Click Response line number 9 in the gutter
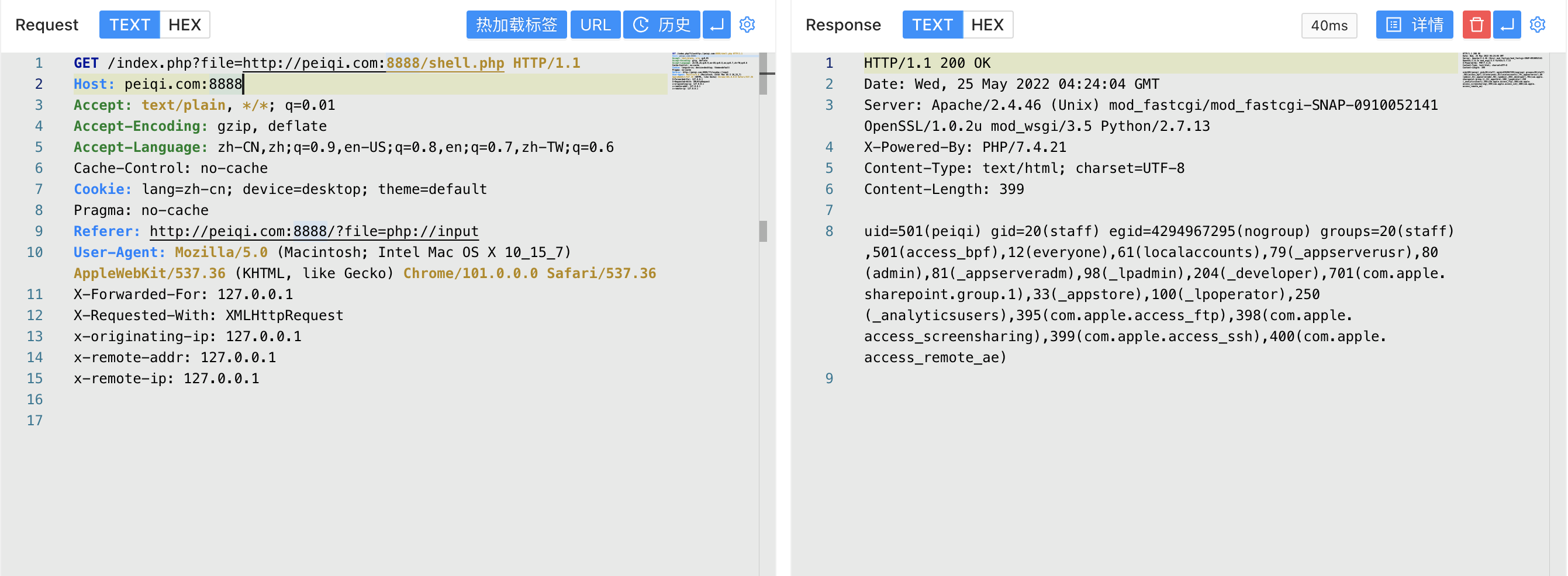The image size is (1568, 576). pyautogui.click(x=829, y=379)
